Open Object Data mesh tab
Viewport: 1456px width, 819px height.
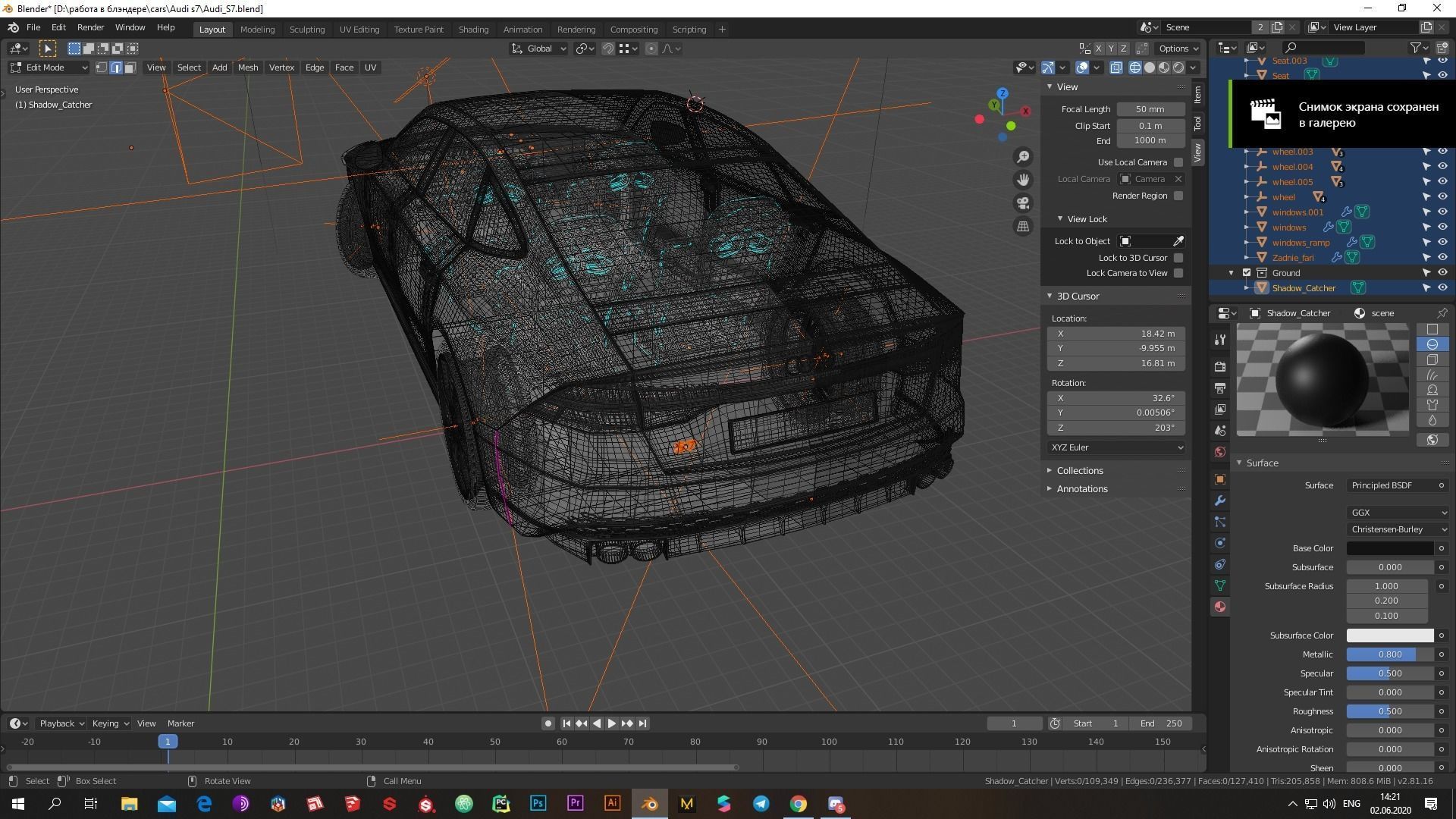tap(1219, 585)
